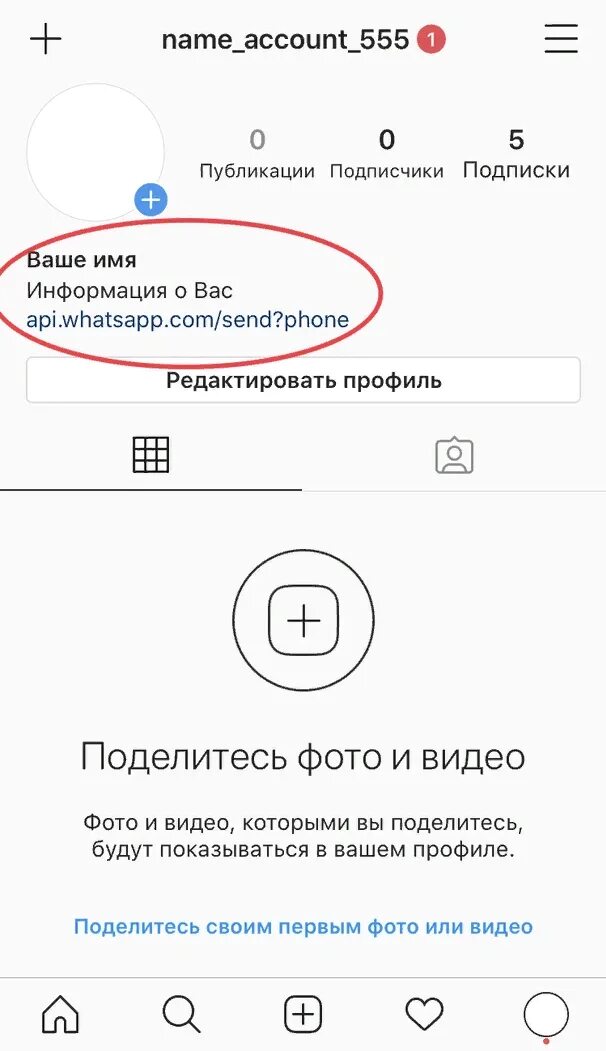Viewport: 606px width, 1051px height.
Task: Tap the plus icon at top left
Action: pyautogui.click(x=46, y=39)
